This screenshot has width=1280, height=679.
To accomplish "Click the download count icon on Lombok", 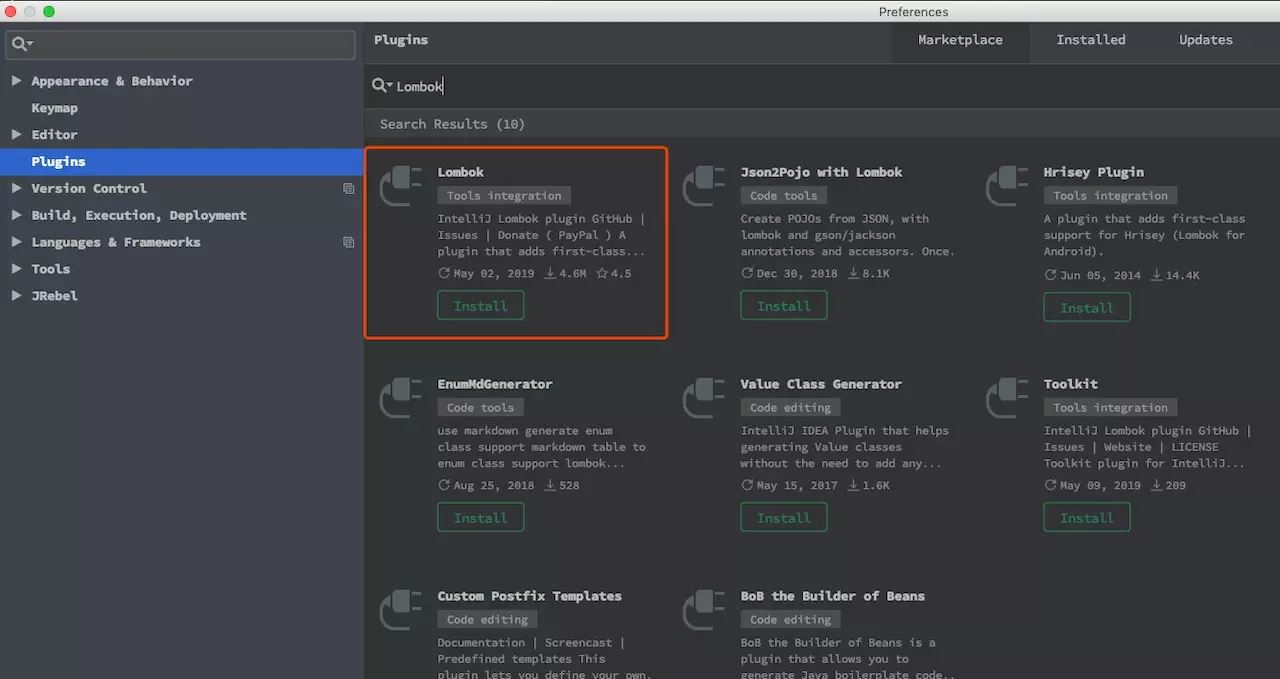I will coord(550,273).
